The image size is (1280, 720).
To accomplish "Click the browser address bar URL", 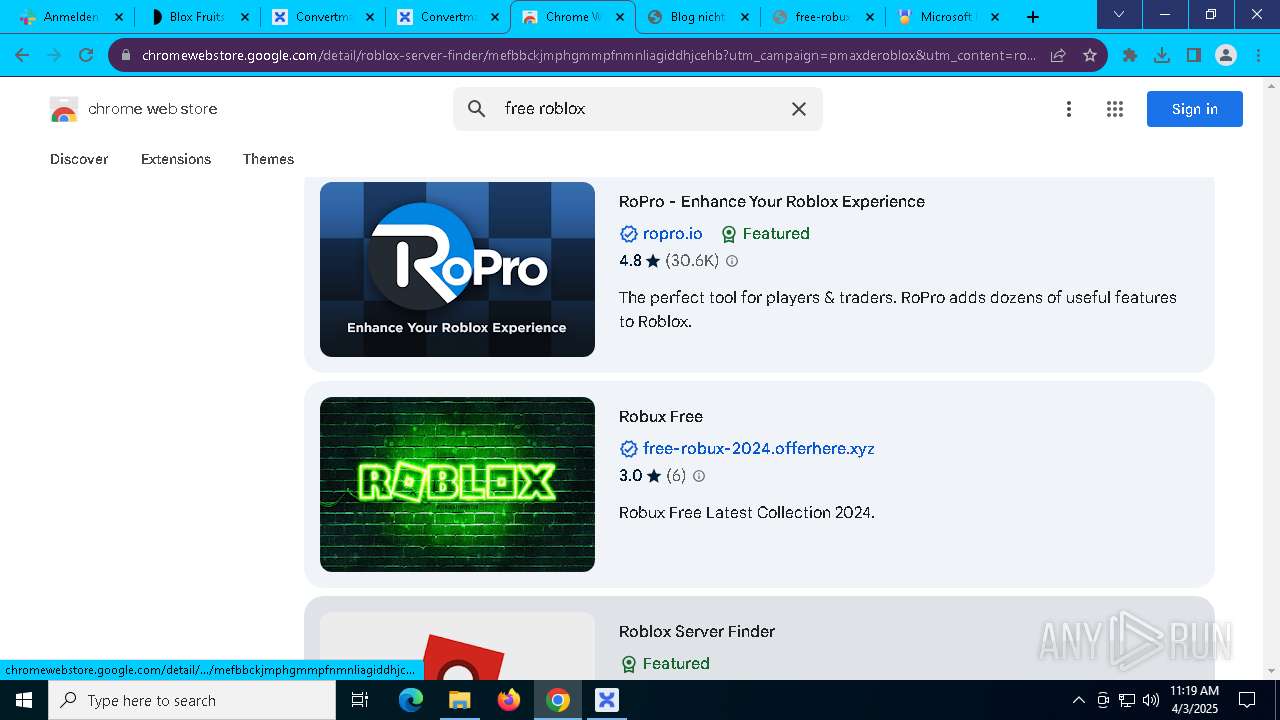I will (x=588, y=55).
